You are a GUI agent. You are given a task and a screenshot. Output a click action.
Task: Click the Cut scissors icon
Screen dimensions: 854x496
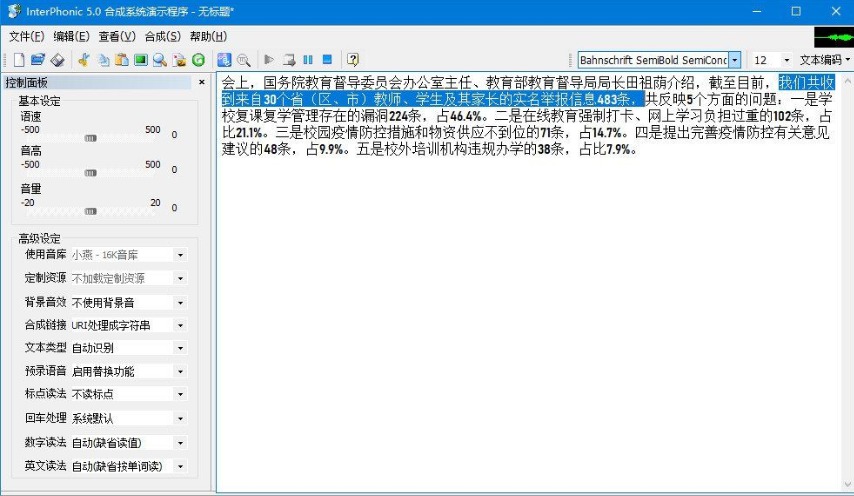coord(84,60)
